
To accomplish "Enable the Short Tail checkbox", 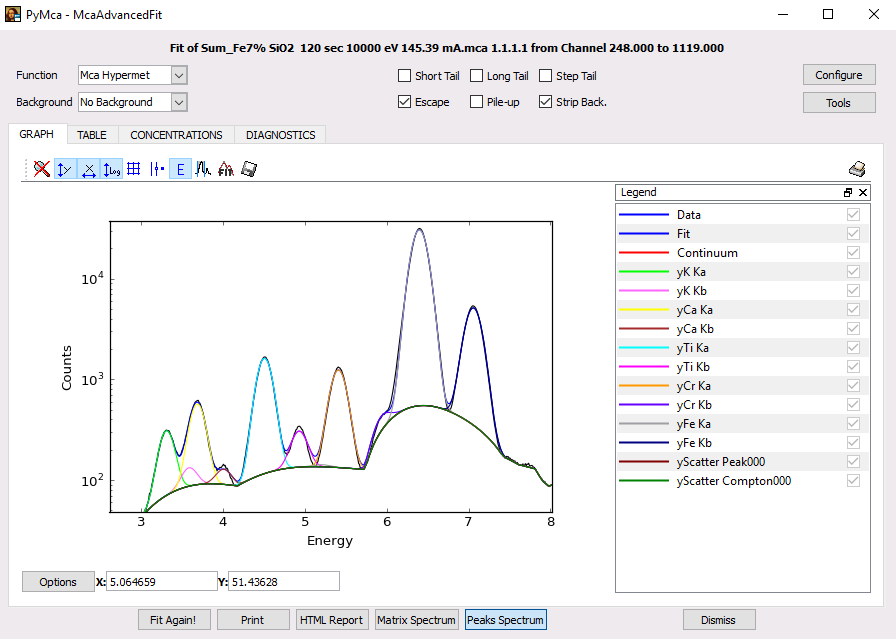I will point(405,75).
